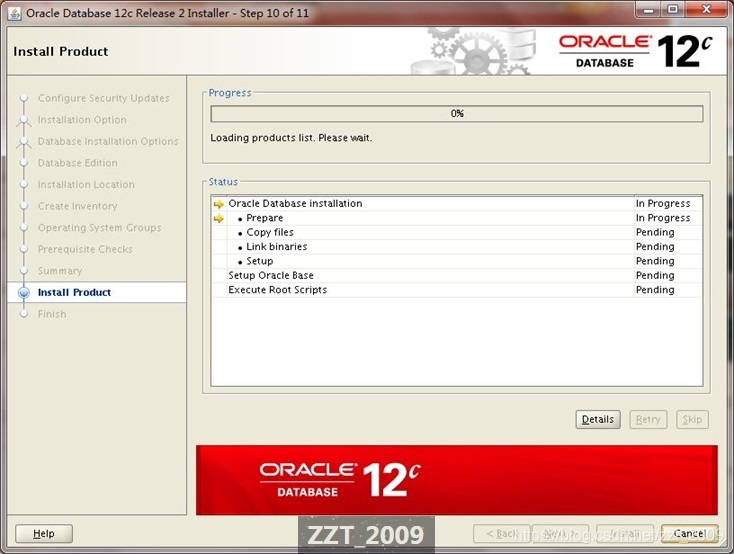Click the Back button
This screenshot has height=554, width=734.
pyautogui.click(x=501, y=533)
